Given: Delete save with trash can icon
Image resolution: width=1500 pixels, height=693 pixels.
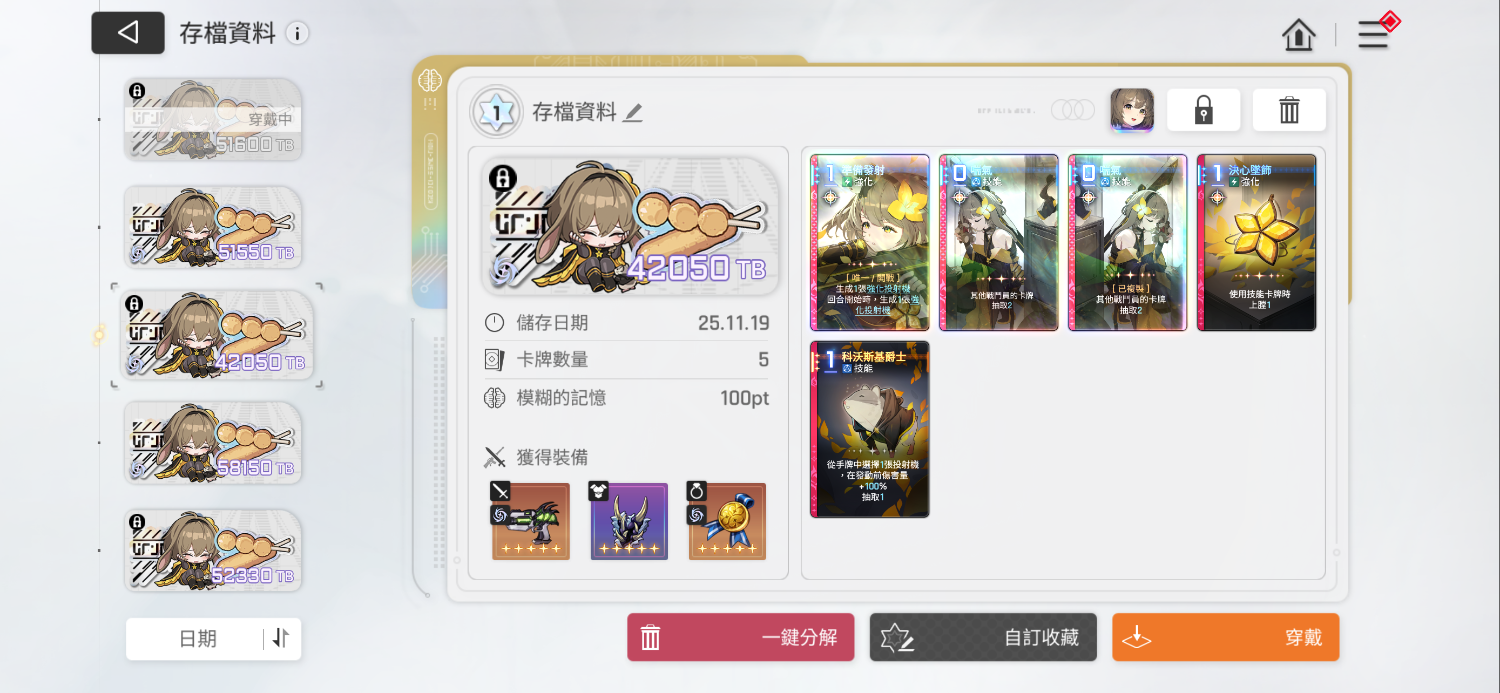Looking at the screenshot, I should 1289,110.
